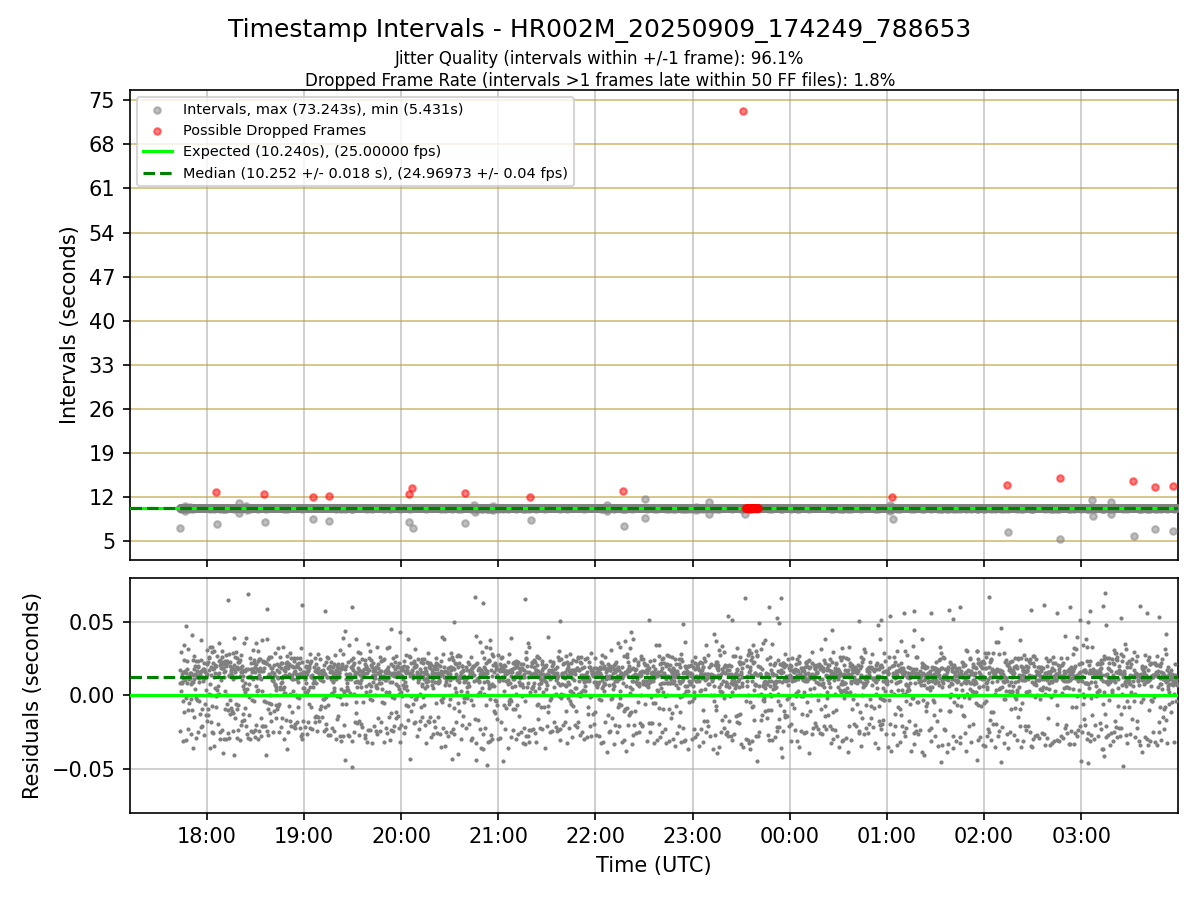Click the '00:00' time tick label

point(790,835)
